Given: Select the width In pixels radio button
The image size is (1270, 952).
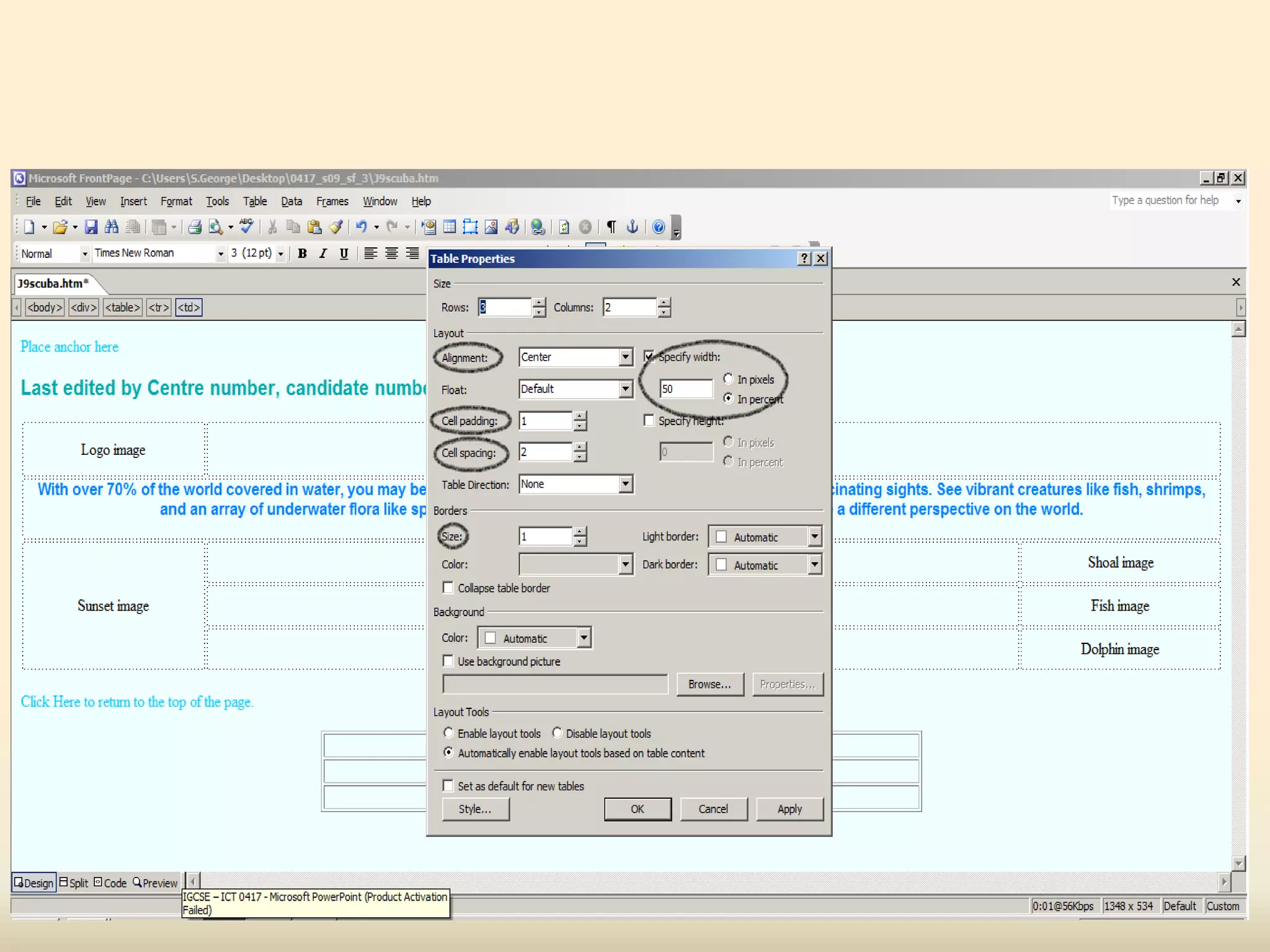Looking at the screenshot, I should (x=729, y=379).
